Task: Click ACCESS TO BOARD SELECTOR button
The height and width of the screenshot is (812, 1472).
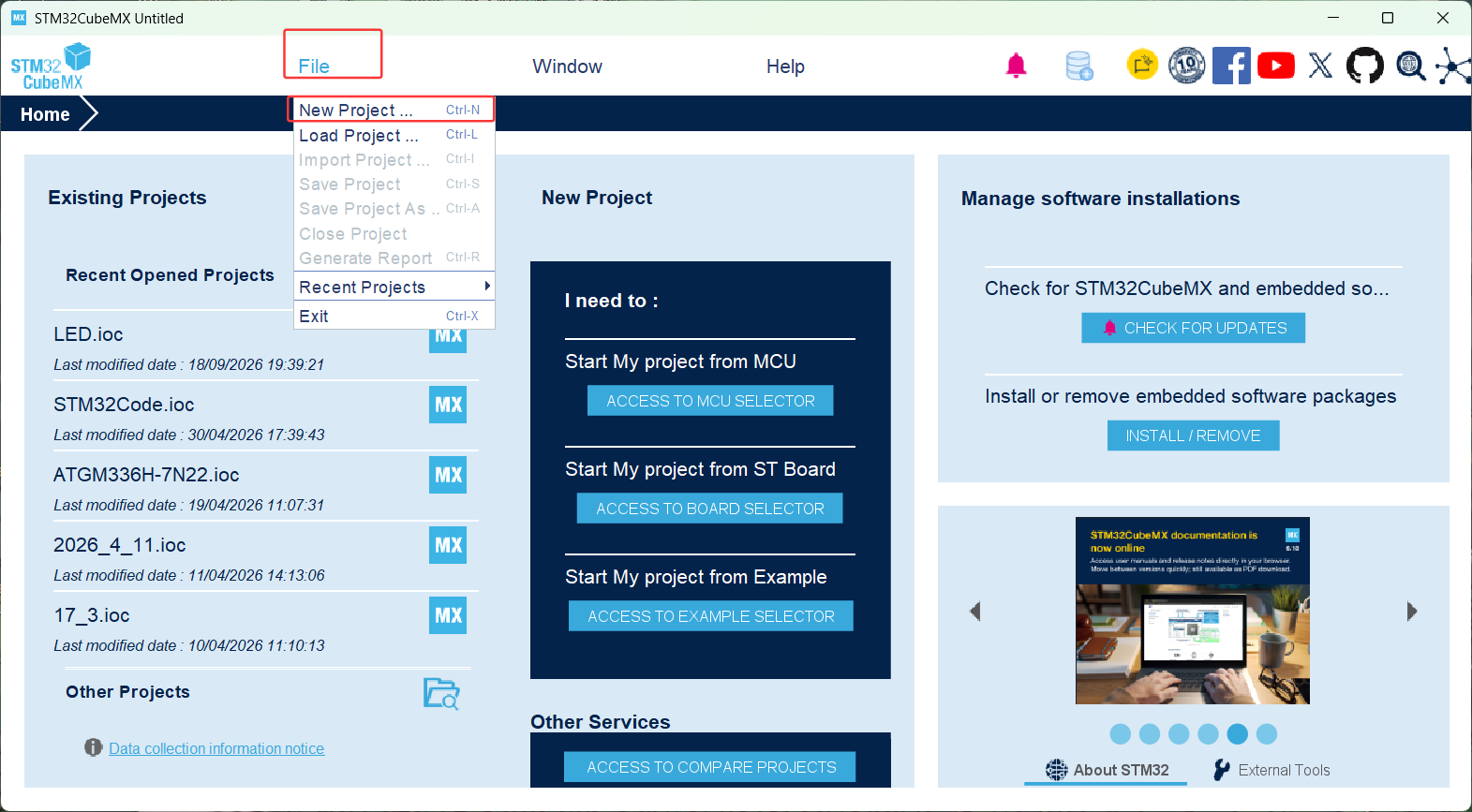Action: pos(710,509)
